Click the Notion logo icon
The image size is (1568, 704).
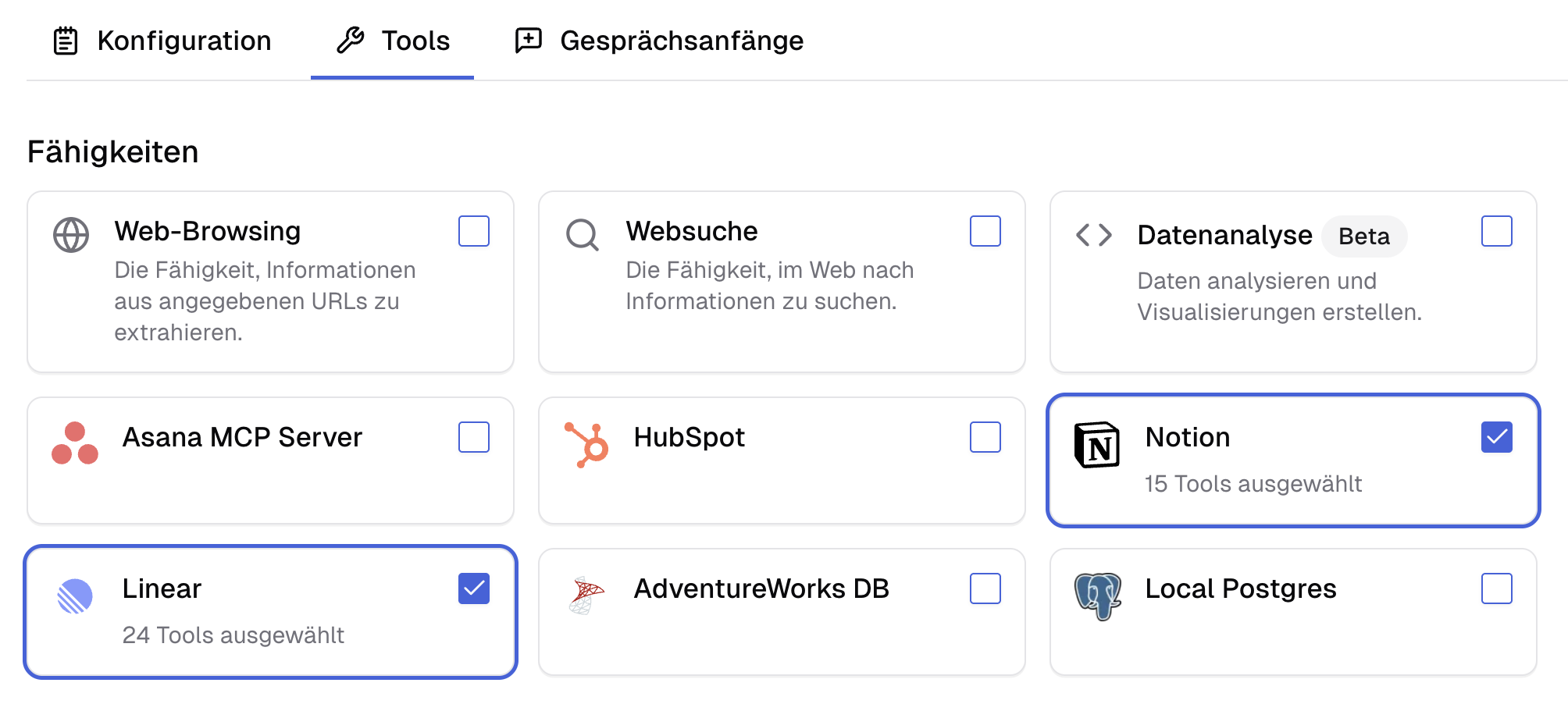1097,445
